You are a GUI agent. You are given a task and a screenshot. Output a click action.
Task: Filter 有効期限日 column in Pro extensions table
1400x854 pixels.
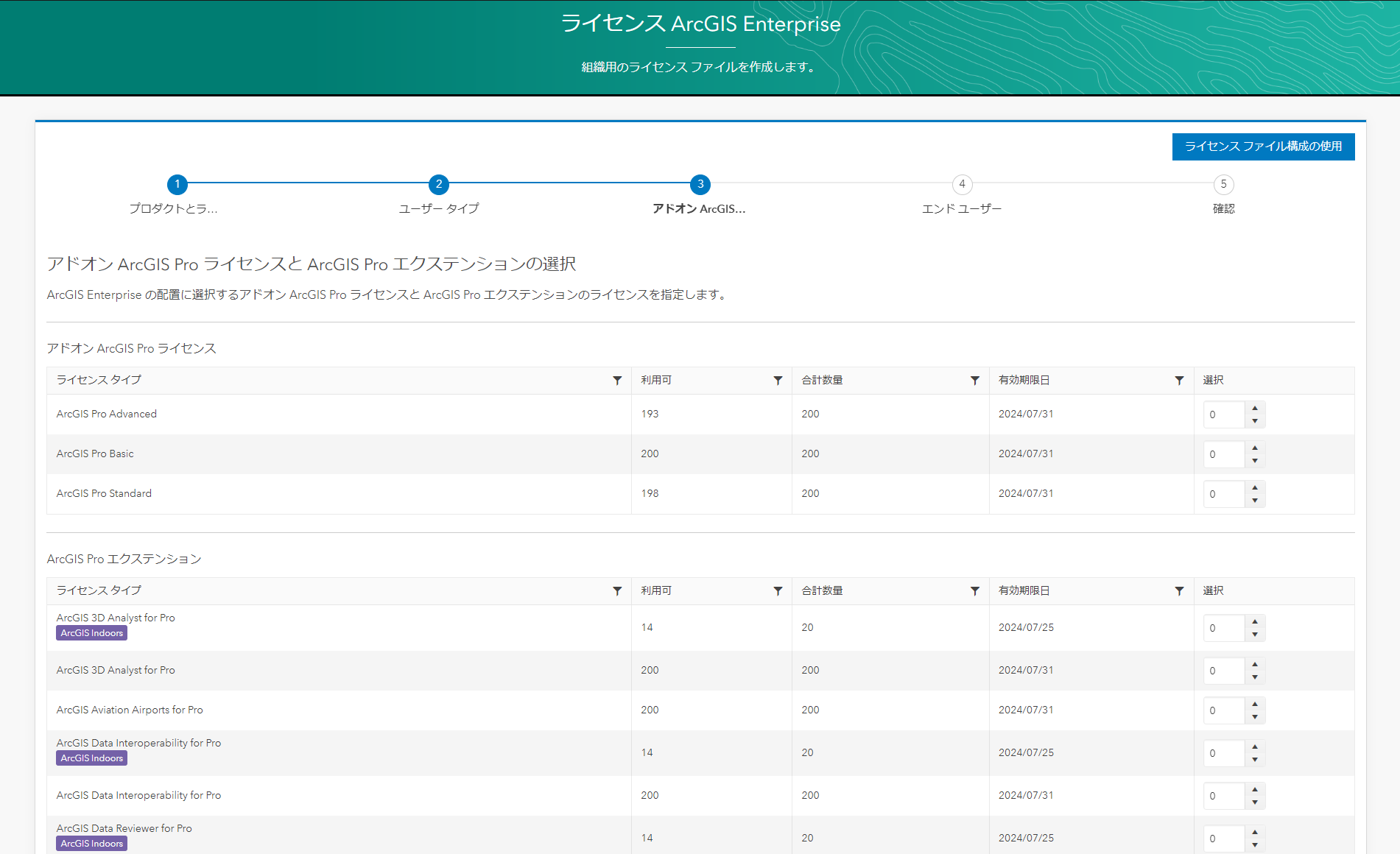[x=1179, y=591]
